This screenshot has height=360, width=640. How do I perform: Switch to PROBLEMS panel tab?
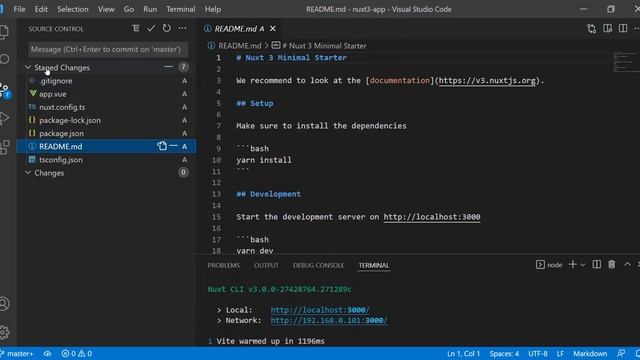[224, 265]
